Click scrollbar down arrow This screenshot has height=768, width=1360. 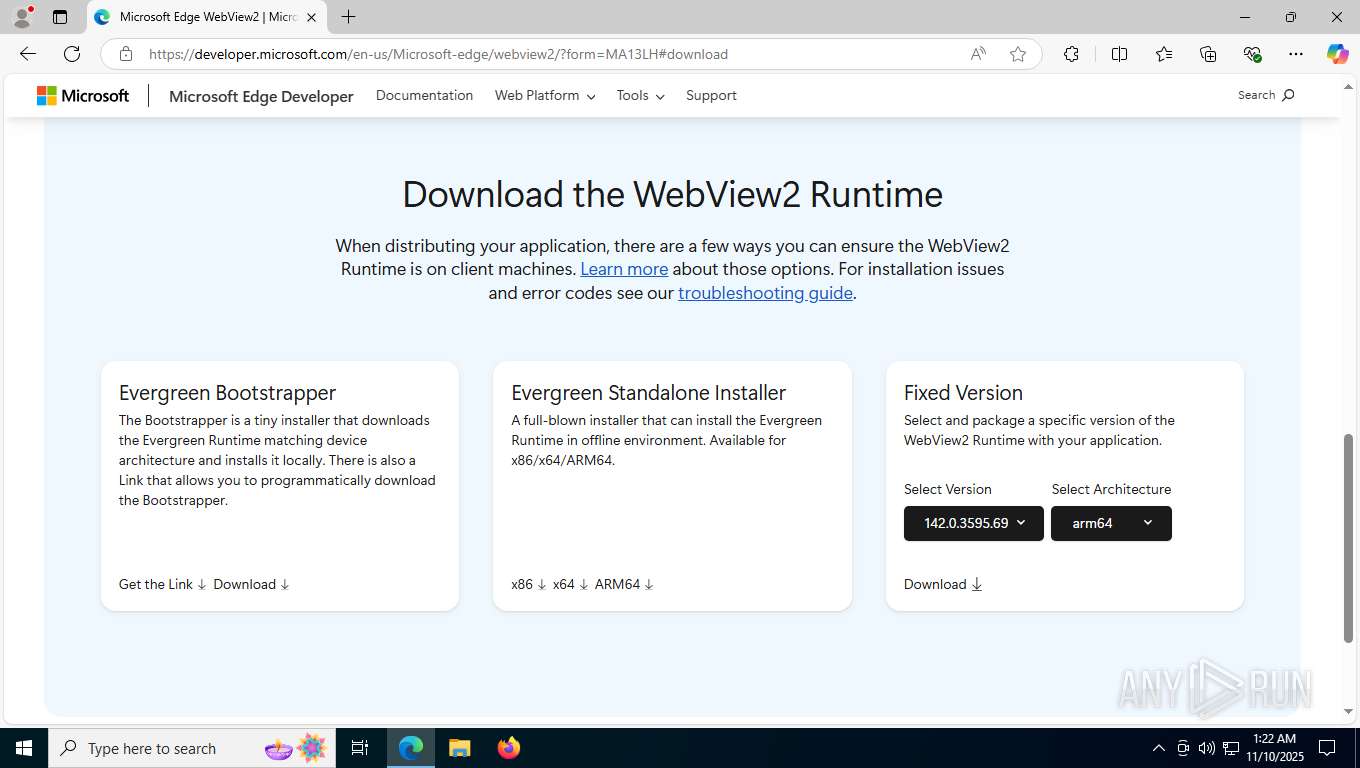click(1348, 711)
